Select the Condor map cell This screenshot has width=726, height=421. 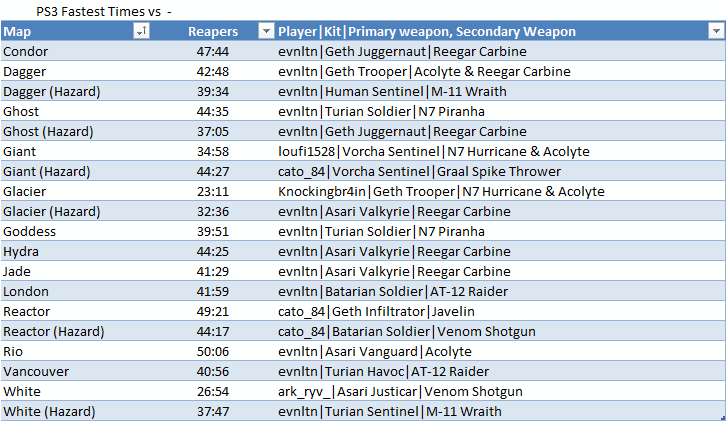[76, 51]
